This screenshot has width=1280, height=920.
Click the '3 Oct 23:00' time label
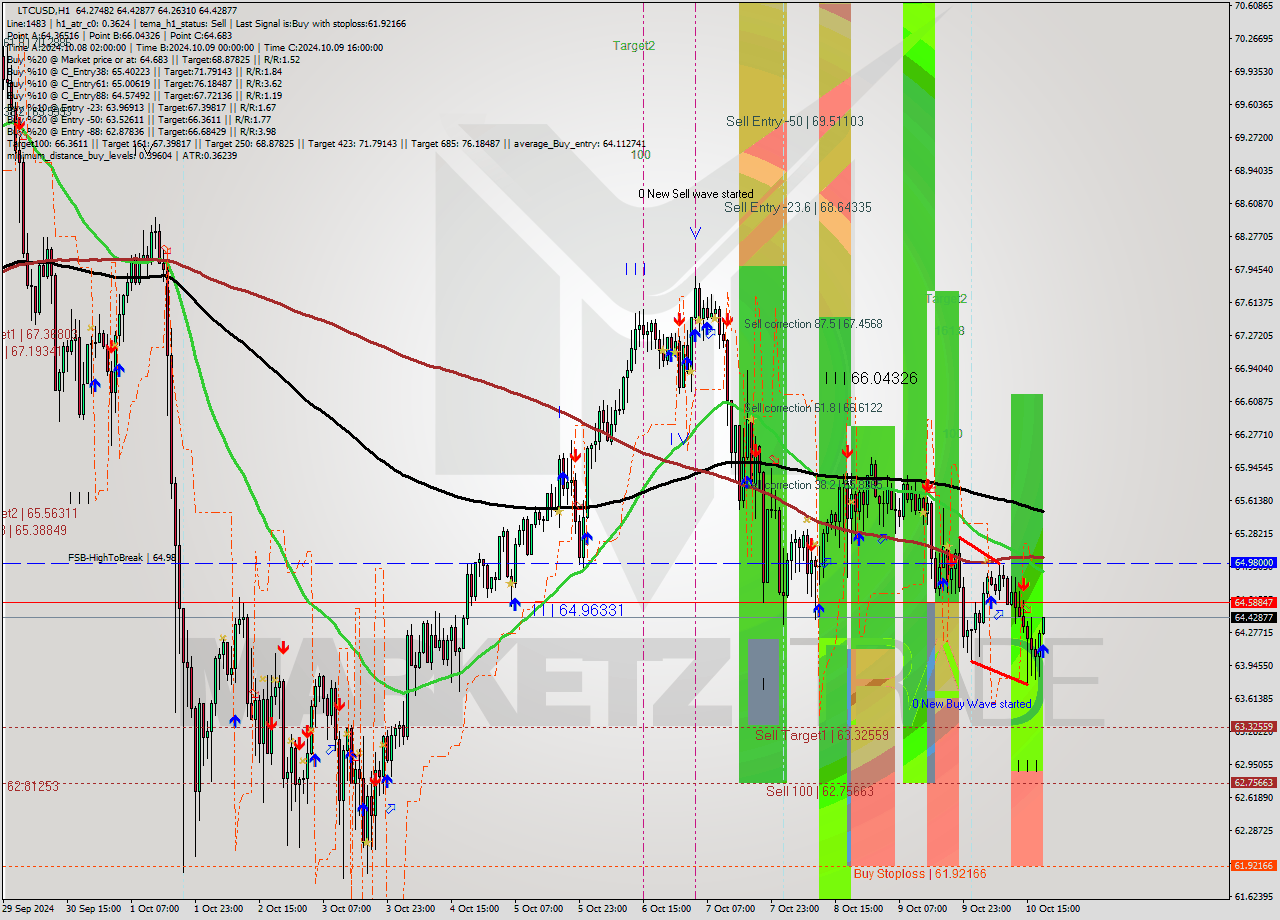413,909
